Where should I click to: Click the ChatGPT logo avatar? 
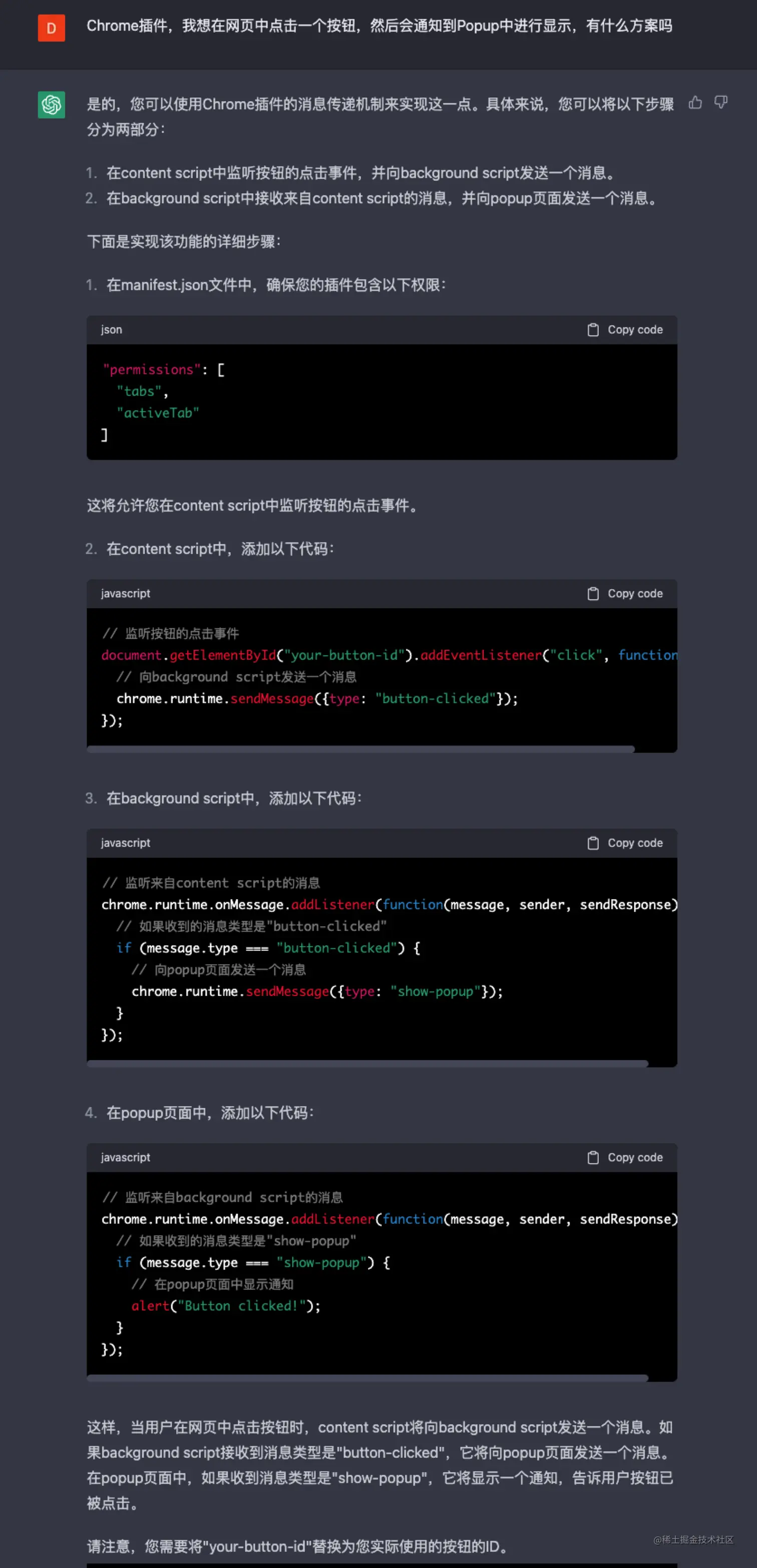[51, 105]
